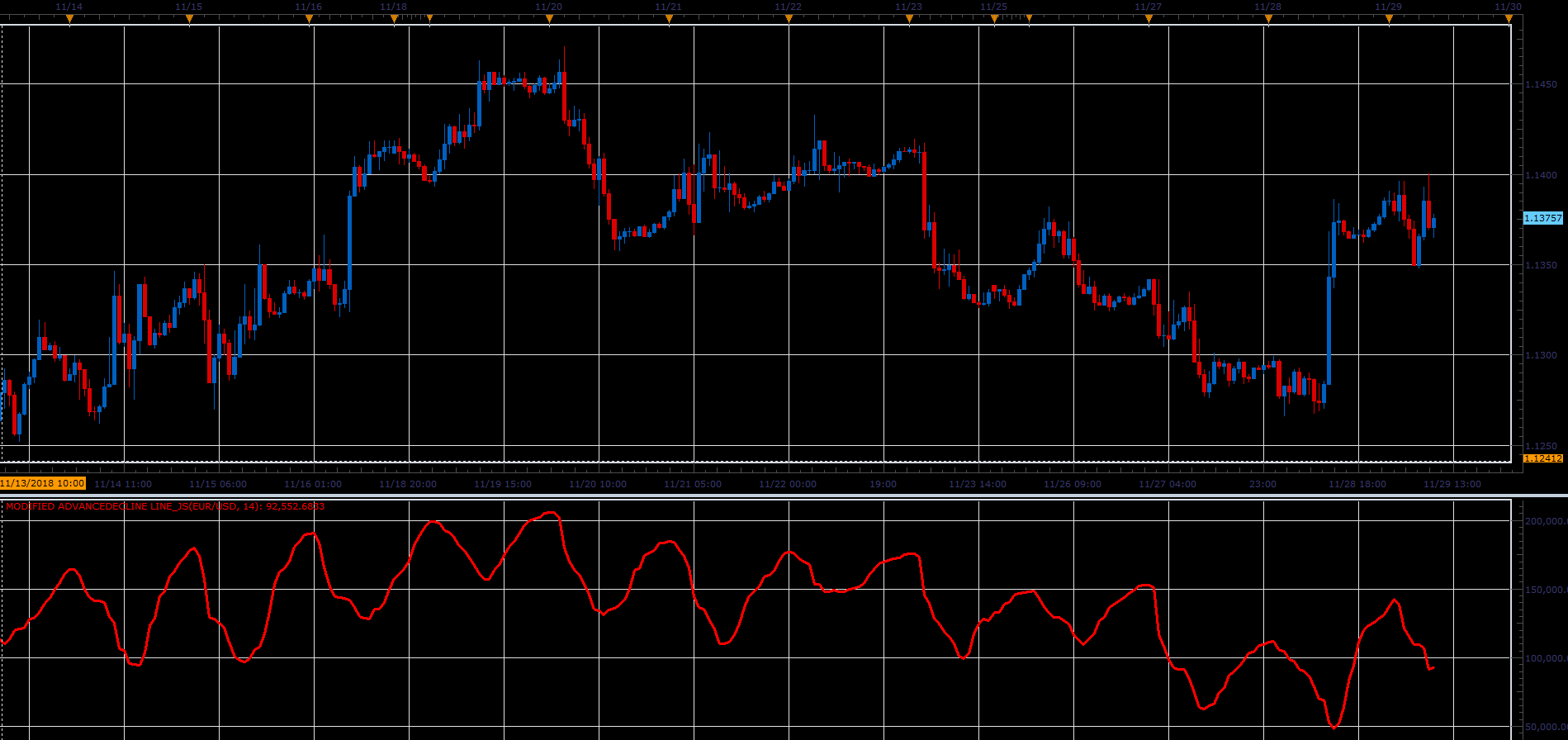1568x740 pixels.
Task: Click the 50,000 indicator axis value
Action: coord(1546,727)
